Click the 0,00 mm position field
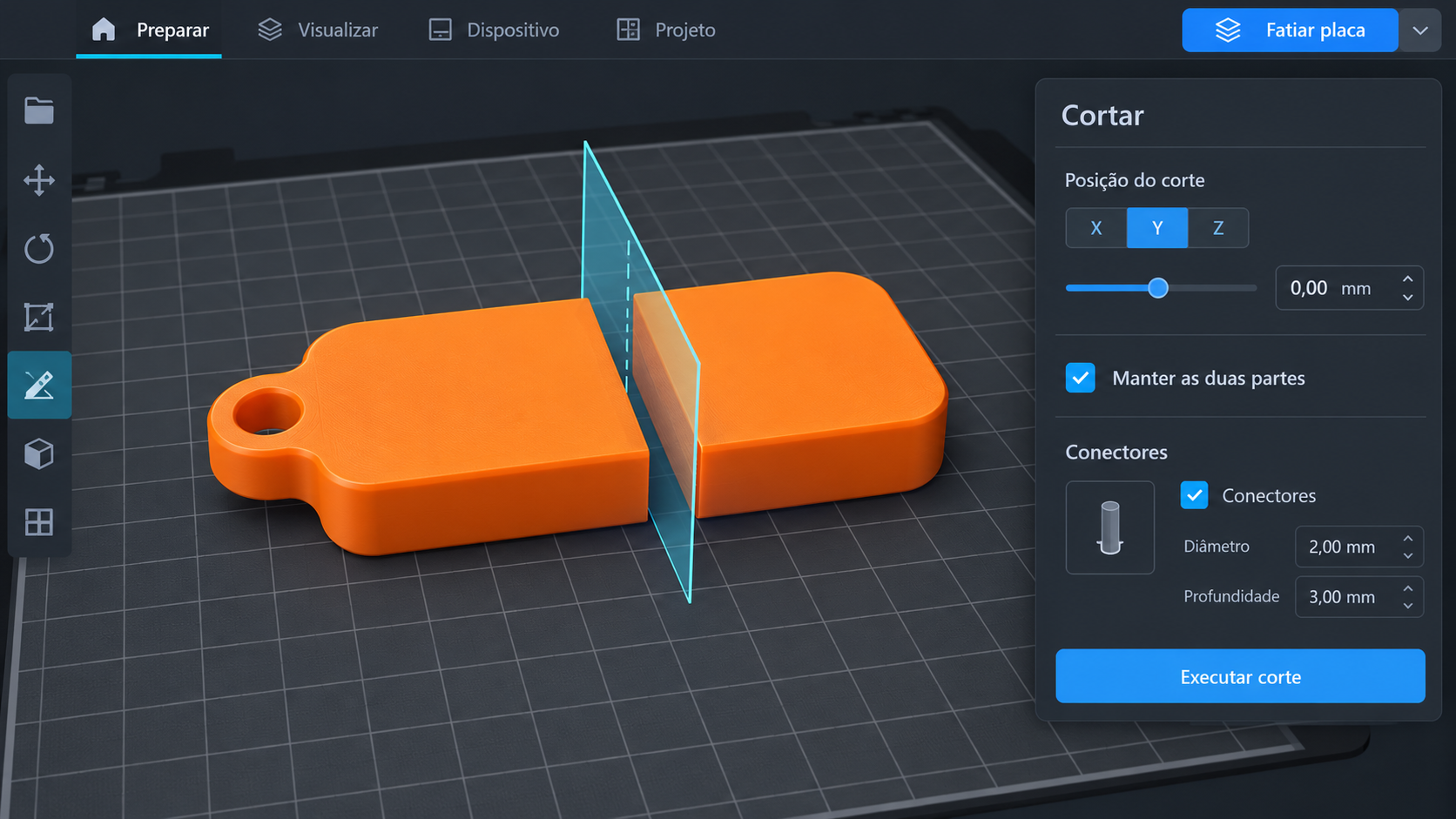 [x=1350, y=288]
